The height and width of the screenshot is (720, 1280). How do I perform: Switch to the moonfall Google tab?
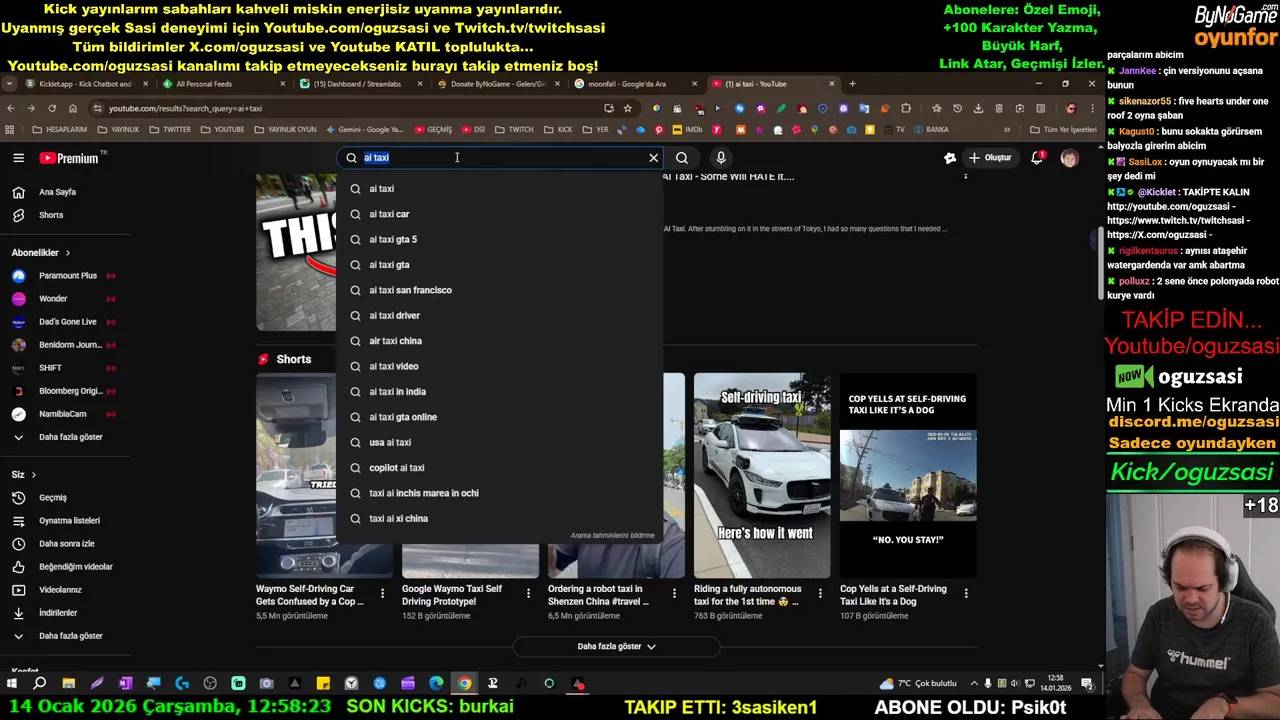click(635, 84)
